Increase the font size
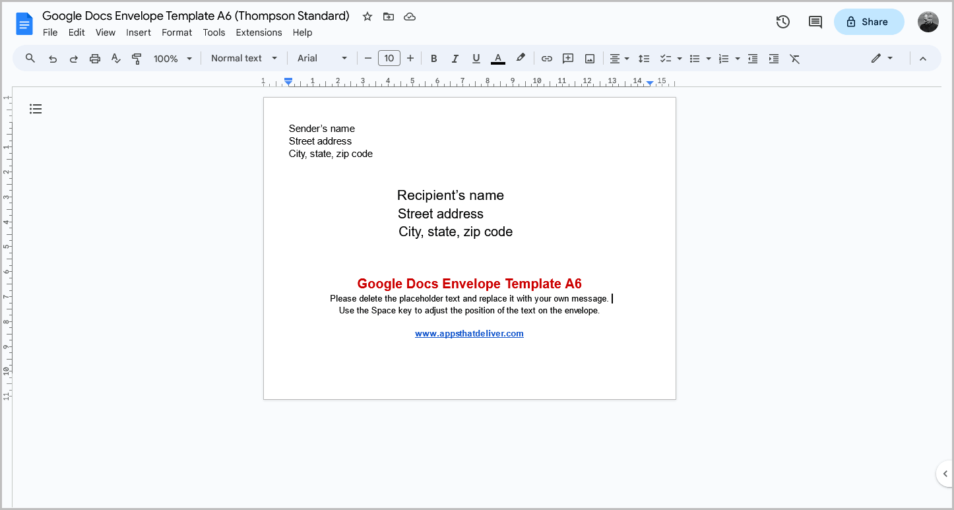954x510 pixels. 410,58
